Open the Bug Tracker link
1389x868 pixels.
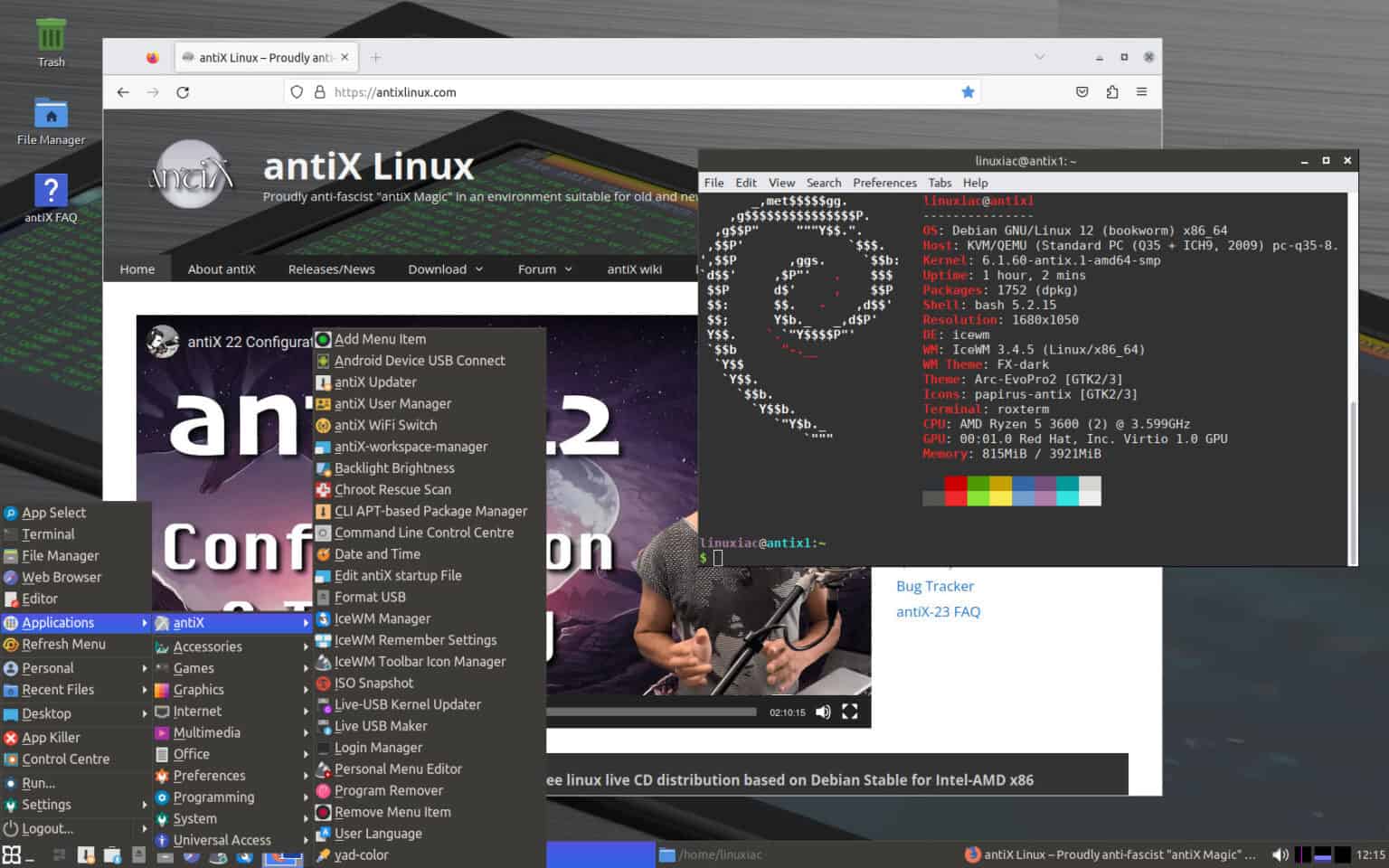coord(934,586)
